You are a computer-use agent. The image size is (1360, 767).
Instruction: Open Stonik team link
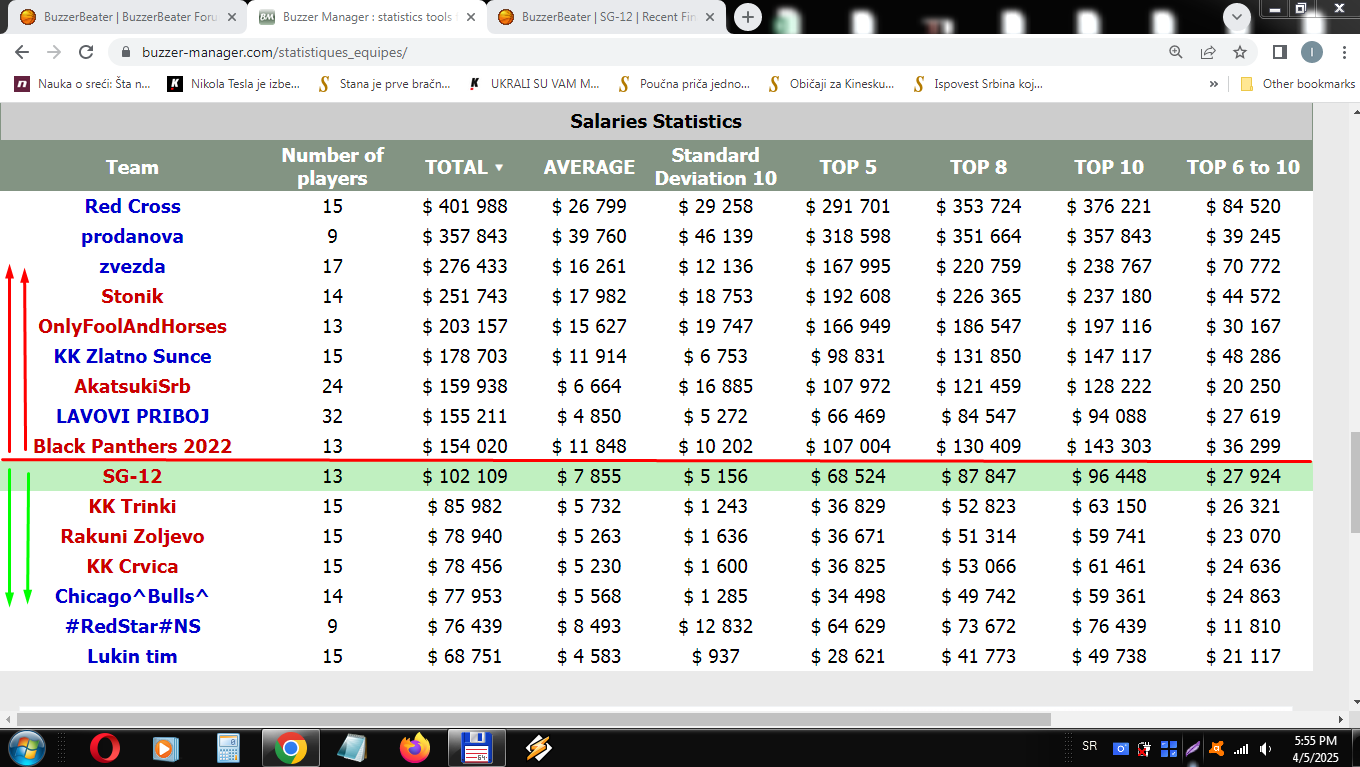click(x=133, y=296)
